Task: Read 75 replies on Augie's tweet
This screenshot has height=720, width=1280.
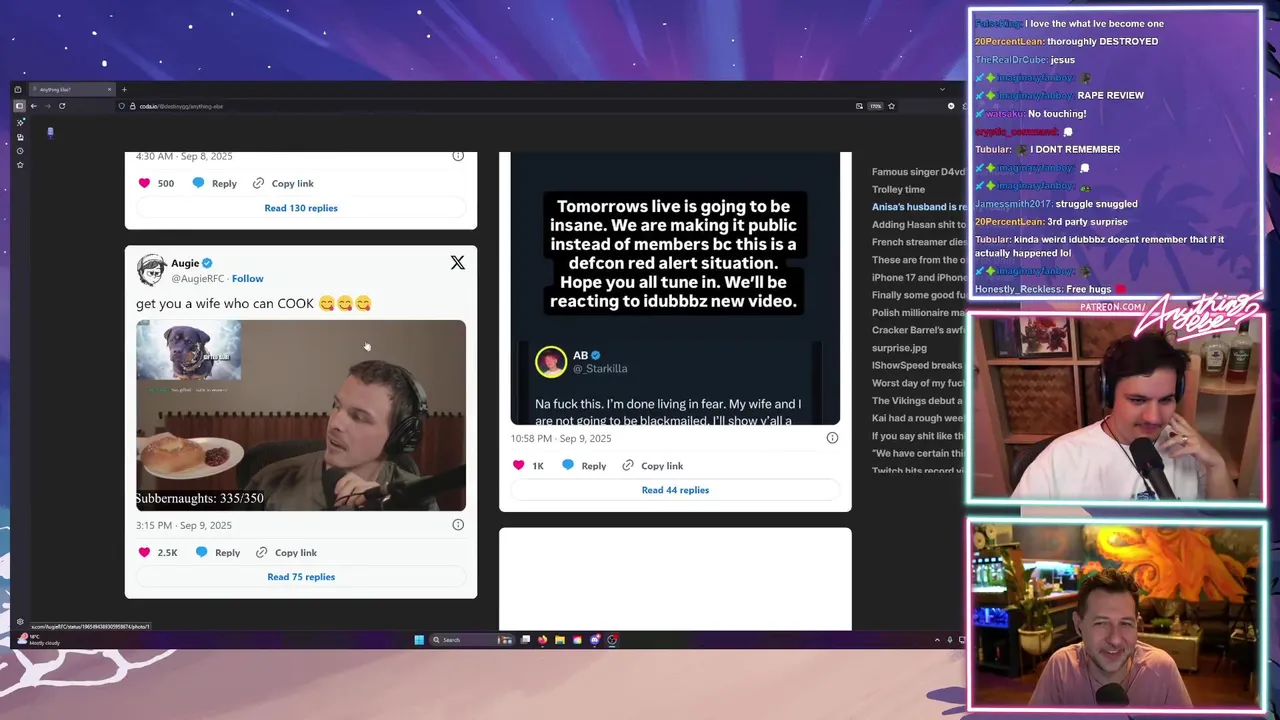Action: tap(301, 576)
